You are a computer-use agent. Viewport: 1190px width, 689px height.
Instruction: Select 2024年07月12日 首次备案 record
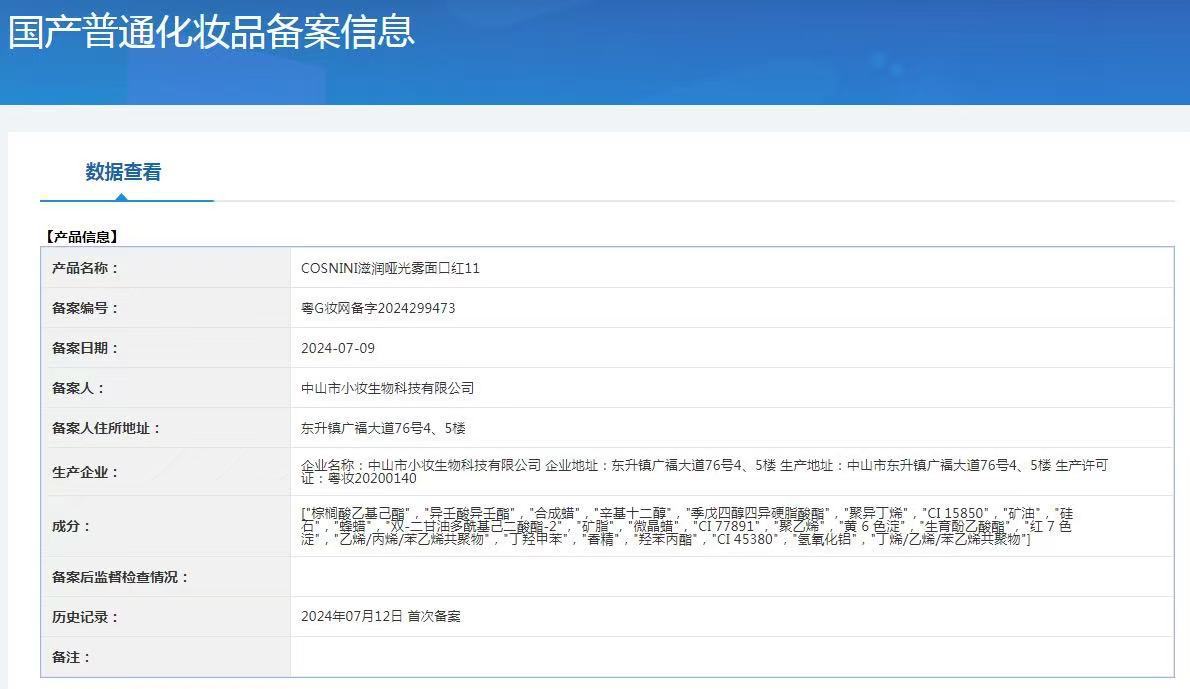coord(380,617)
